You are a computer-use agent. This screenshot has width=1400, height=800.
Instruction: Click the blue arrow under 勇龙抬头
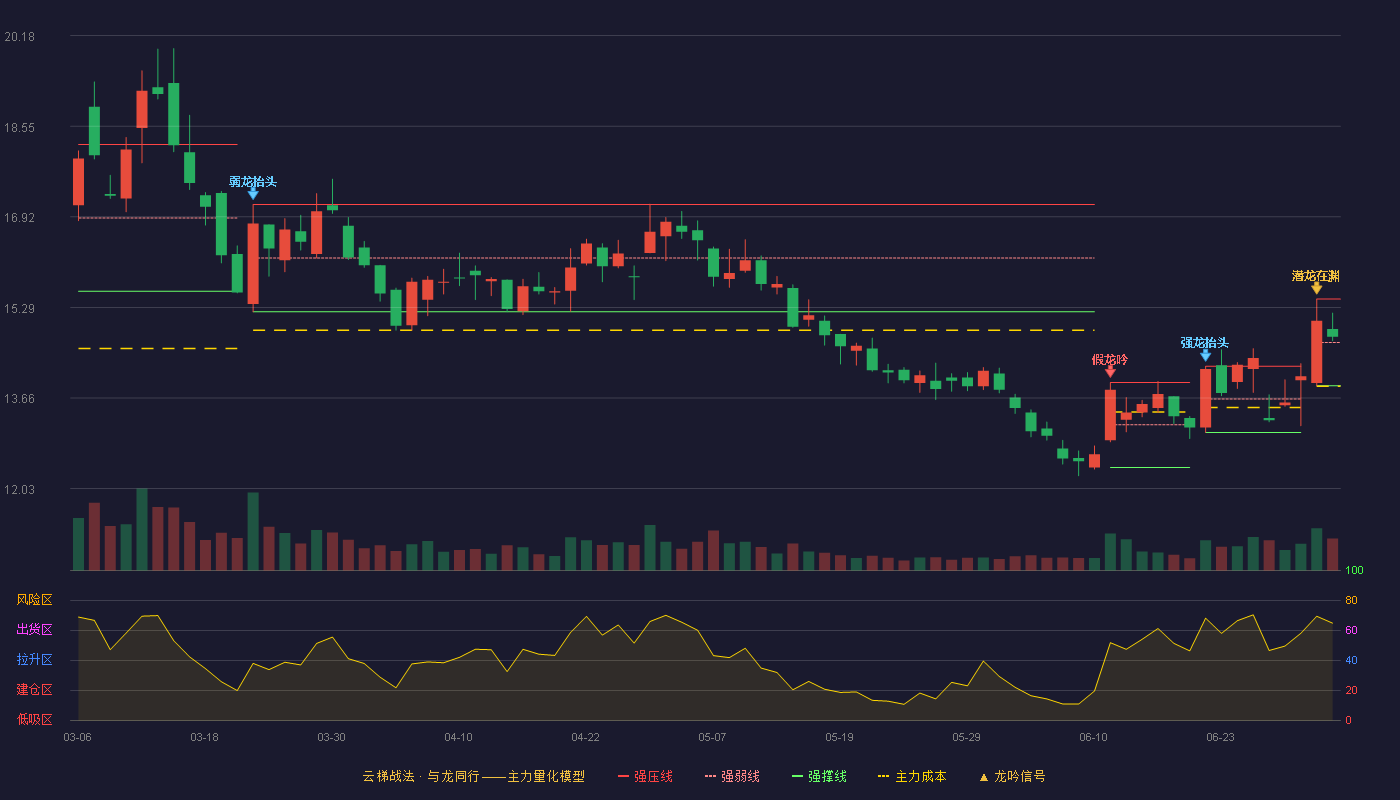[x=253, y=193]
